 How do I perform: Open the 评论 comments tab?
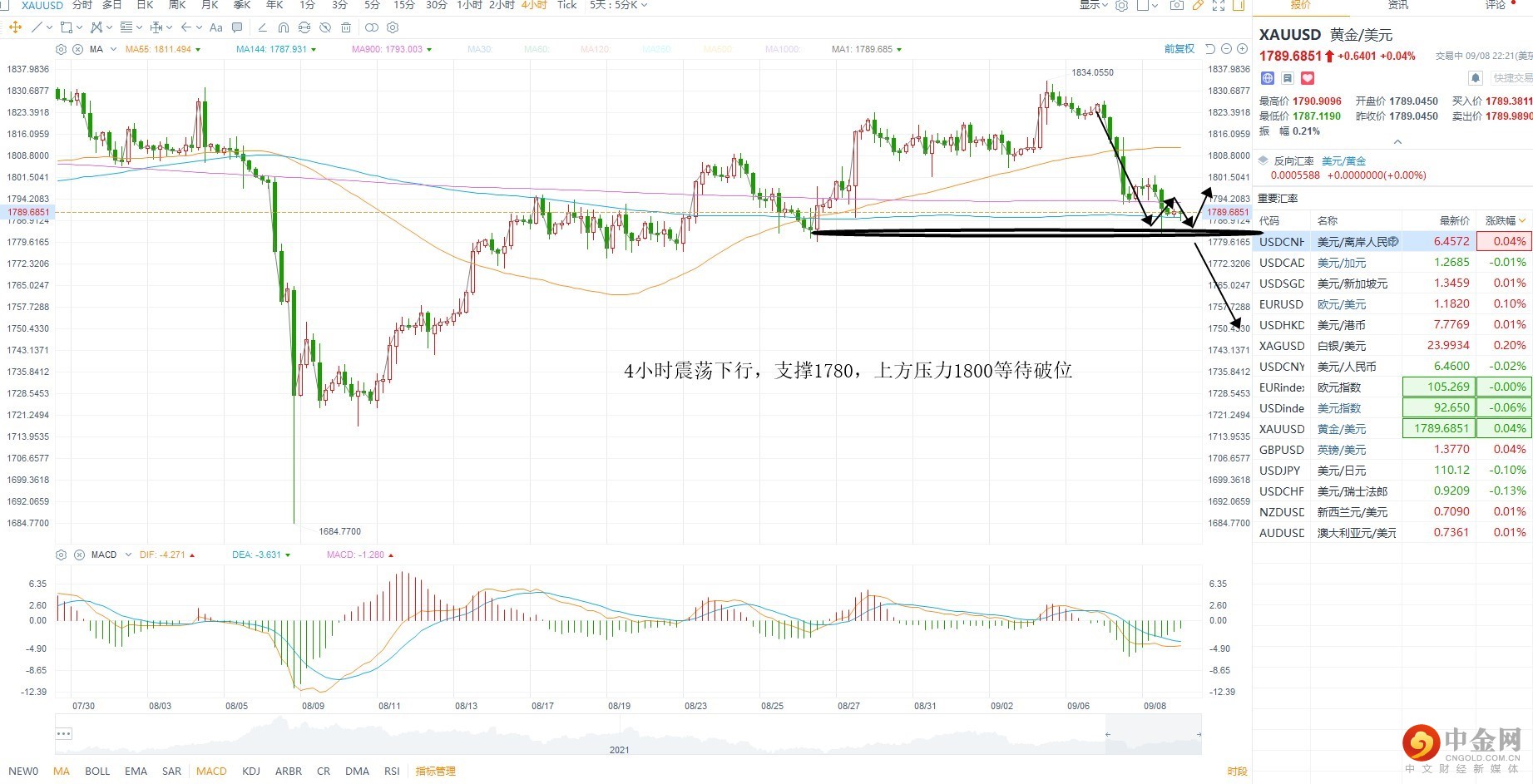1496,5
